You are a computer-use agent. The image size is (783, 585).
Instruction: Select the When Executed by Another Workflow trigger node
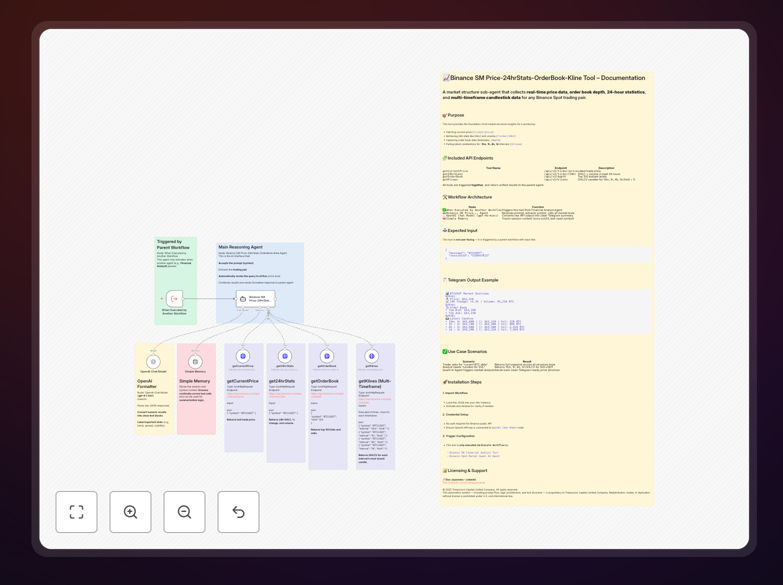click(x=174, y=299)
